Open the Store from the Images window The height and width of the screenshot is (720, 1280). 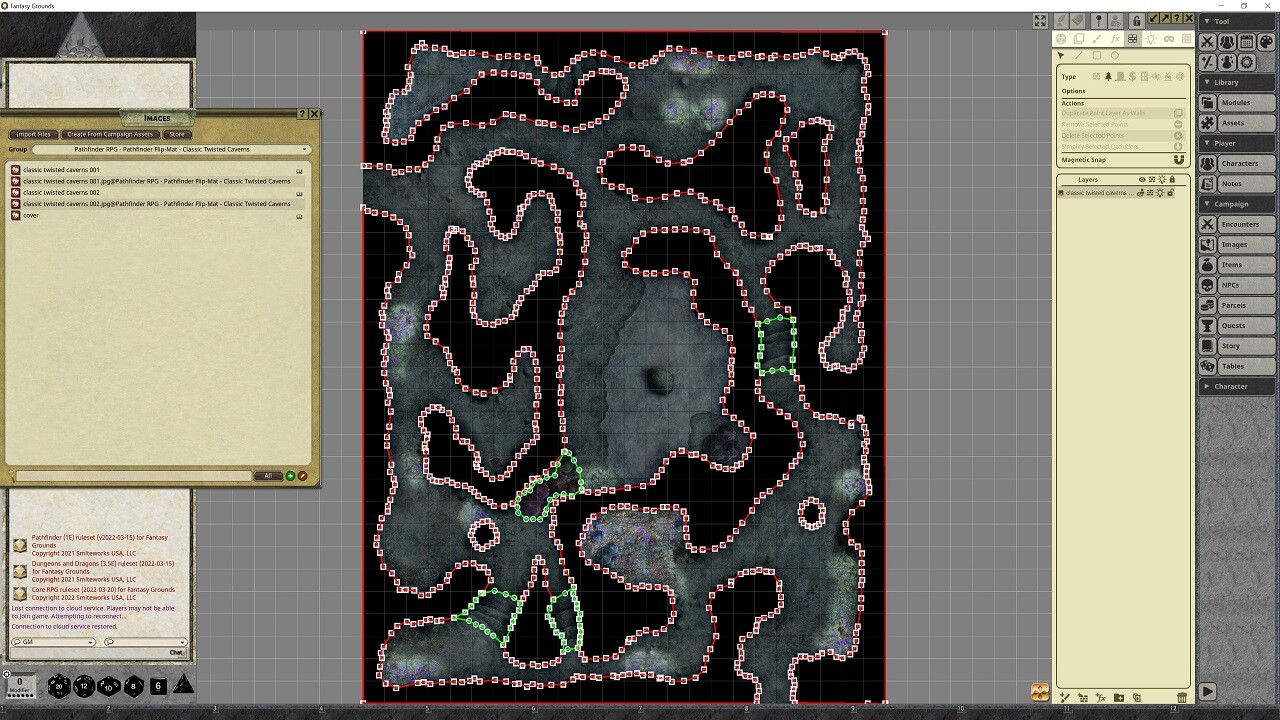click(x=178, y=134)
